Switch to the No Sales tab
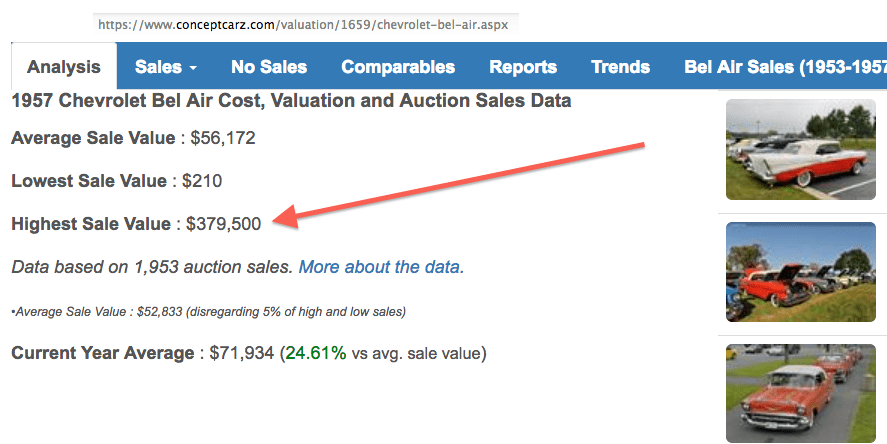The width and height of the screenshot is (887, 444). 269,67
